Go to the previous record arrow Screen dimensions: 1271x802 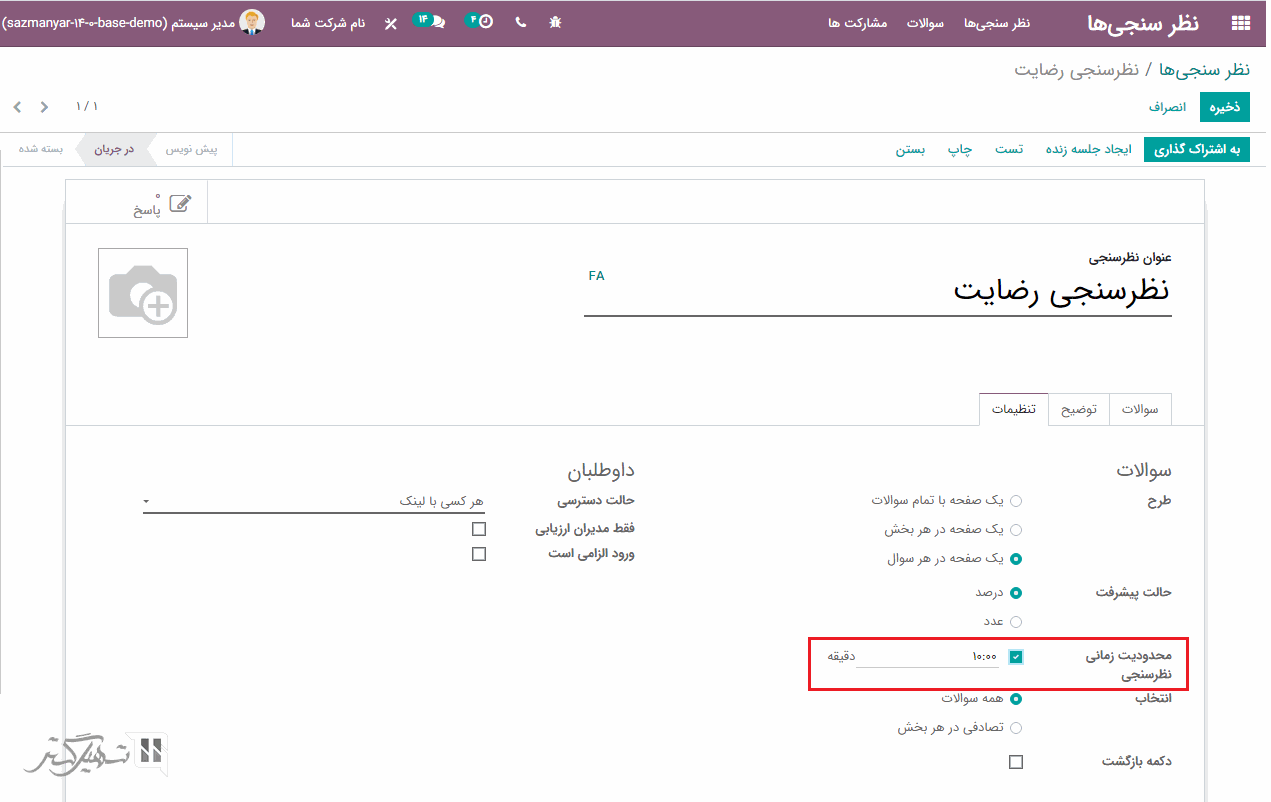click(16, 107)
